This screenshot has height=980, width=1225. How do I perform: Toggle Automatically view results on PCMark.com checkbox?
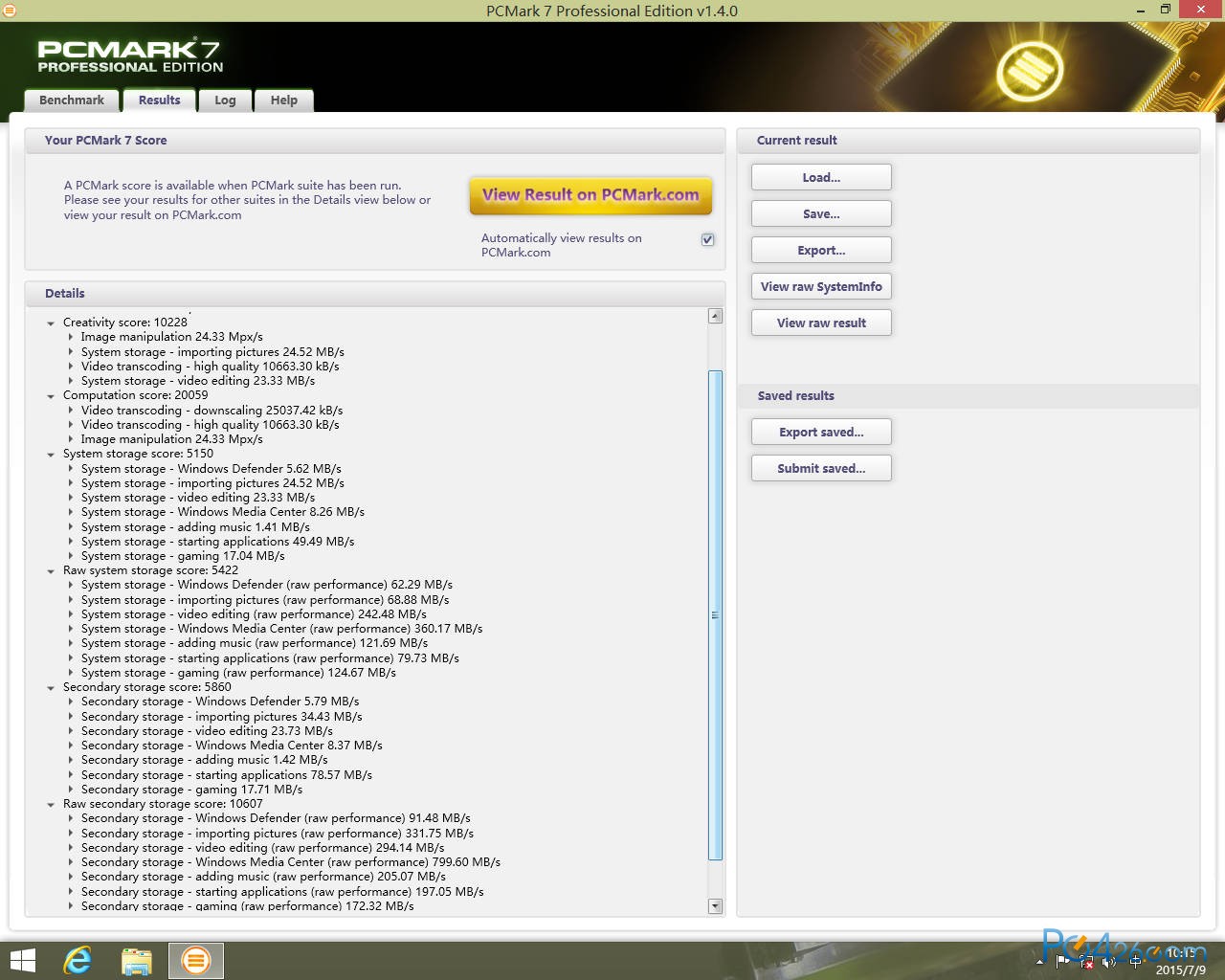[x=707, y=239]
